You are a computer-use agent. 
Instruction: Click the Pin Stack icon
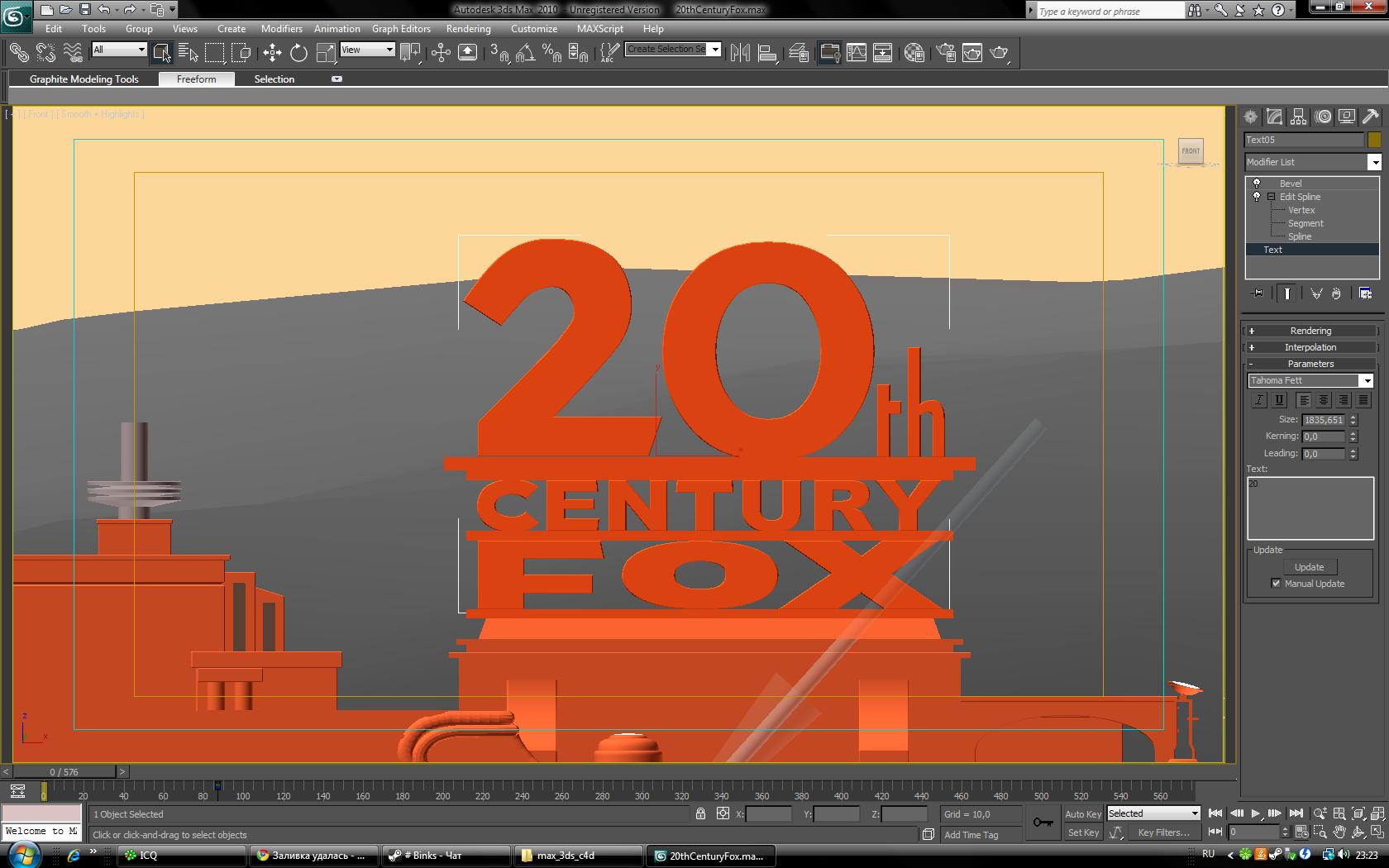[x=1258, y=293]
